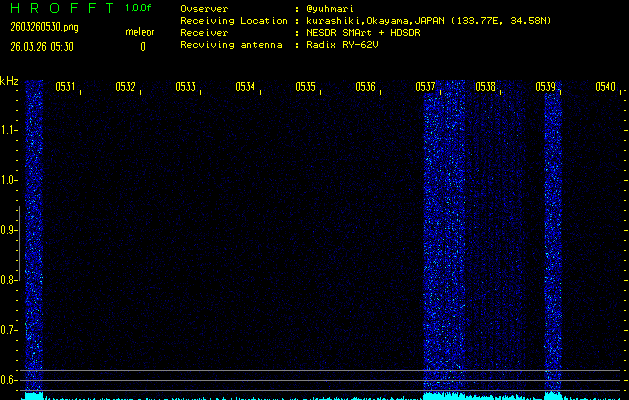Screen dimensions: 629x400
Task: Select the 0533 time marker
Action: coord(185,87)
